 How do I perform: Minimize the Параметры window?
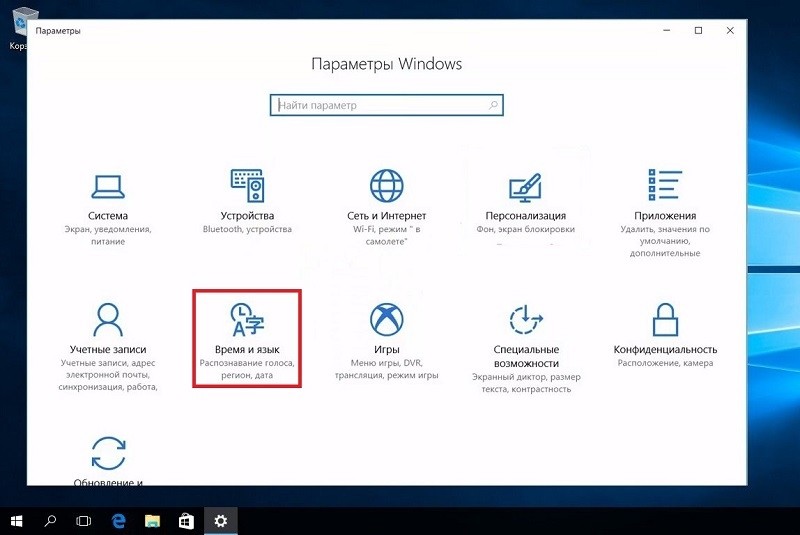666,31
